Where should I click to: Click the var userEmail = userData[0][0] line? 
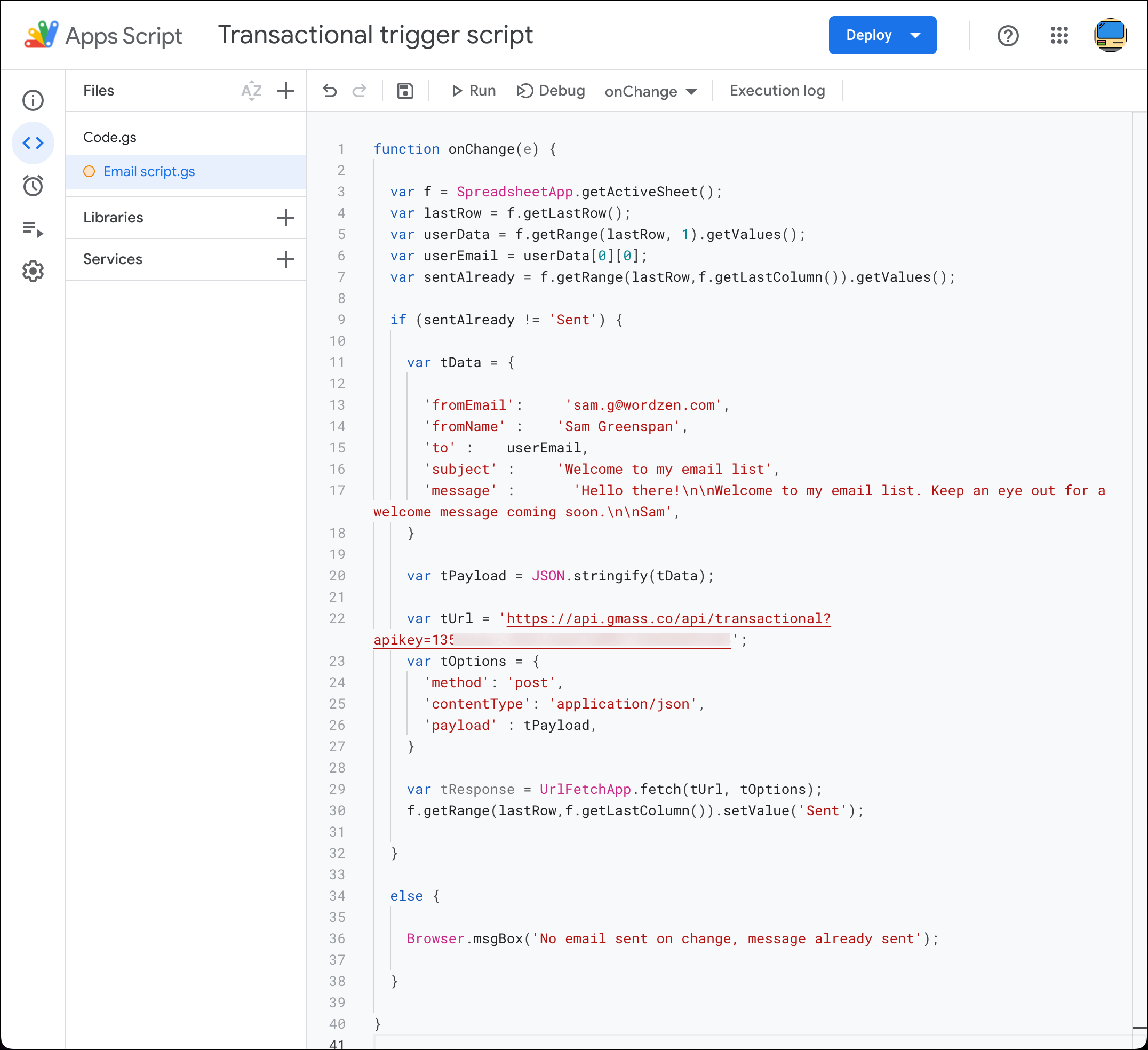coord(519,256)
